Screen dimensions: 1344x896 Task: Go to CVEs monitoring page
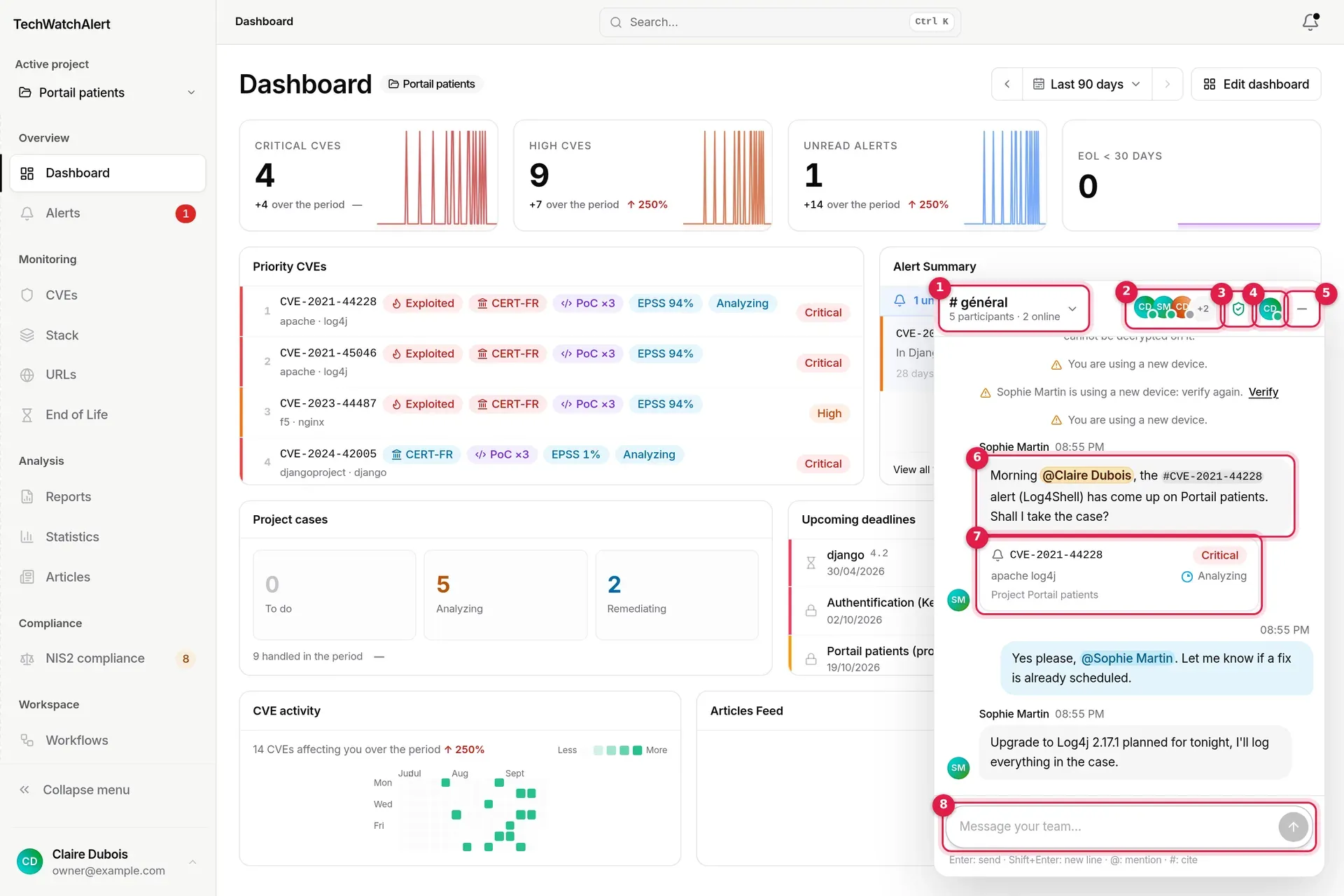pos(108,295)
